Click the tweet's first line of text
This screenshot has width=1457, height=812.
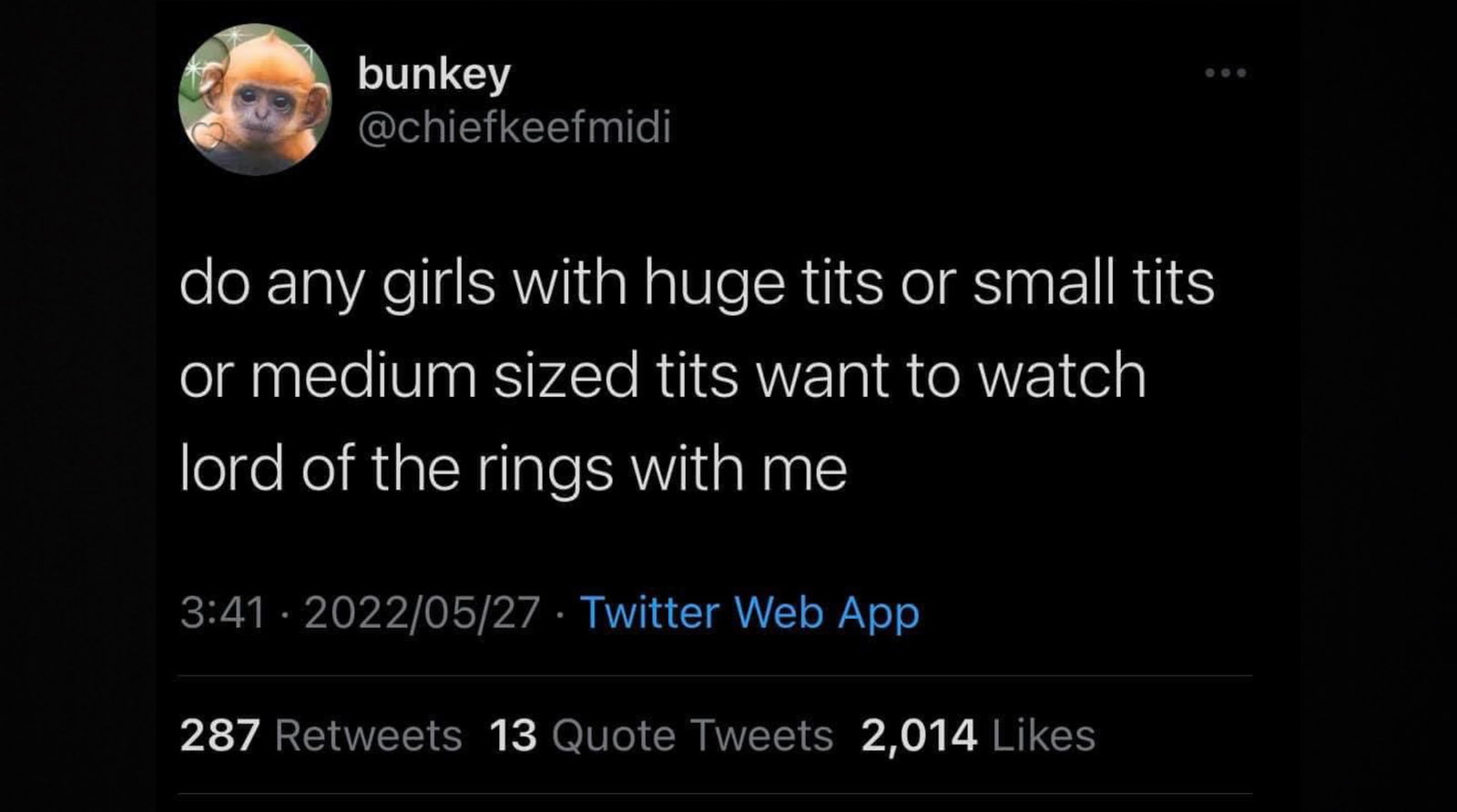coord(697,283)
